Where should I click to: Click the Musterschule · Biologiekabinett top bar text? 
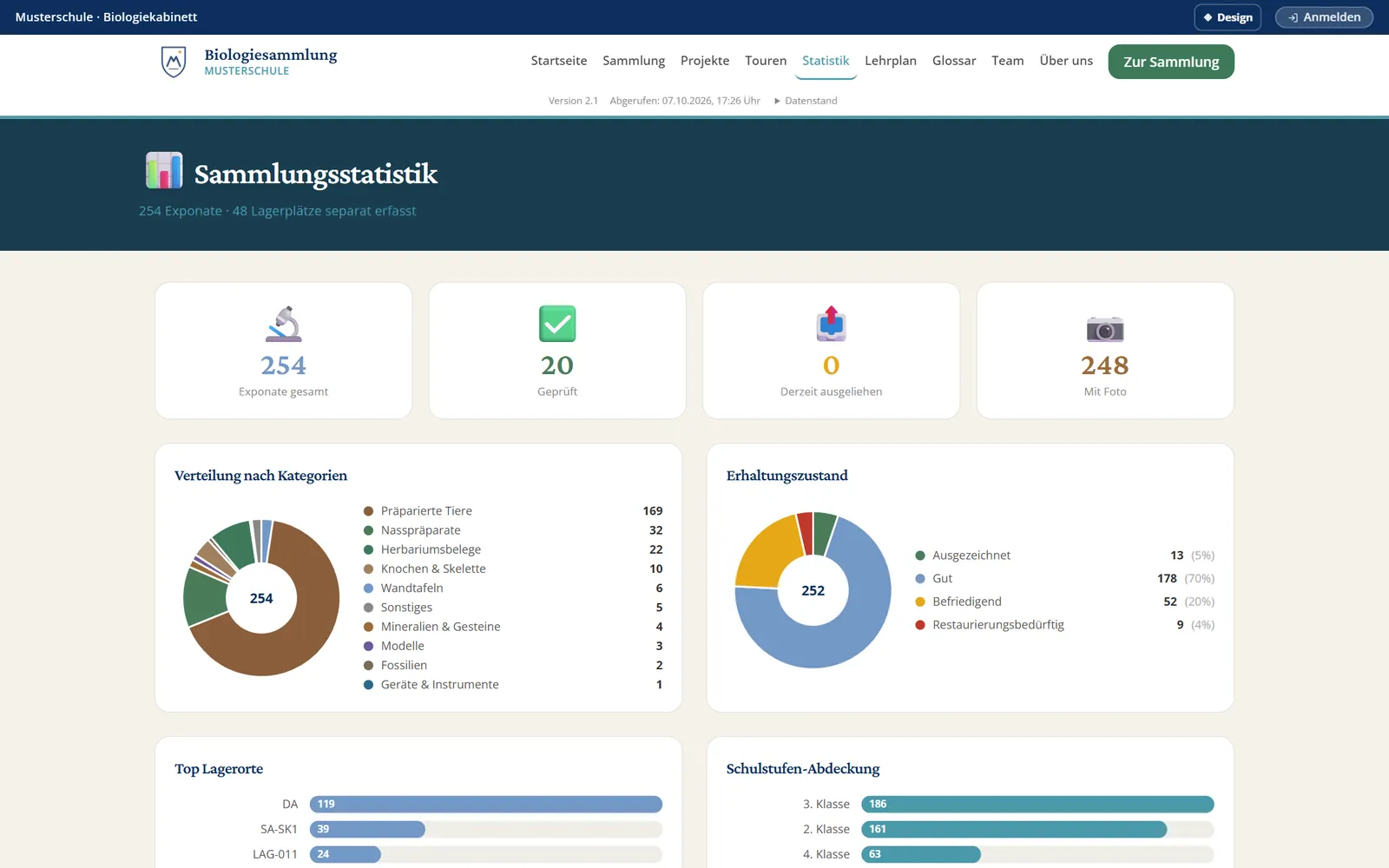(x=106, y=17)
